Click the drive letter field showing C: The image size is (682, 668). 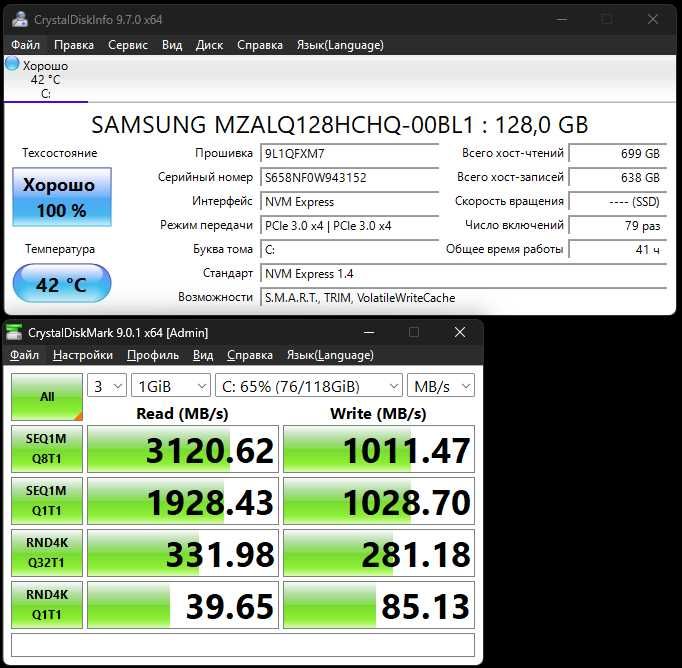(350, 250)
